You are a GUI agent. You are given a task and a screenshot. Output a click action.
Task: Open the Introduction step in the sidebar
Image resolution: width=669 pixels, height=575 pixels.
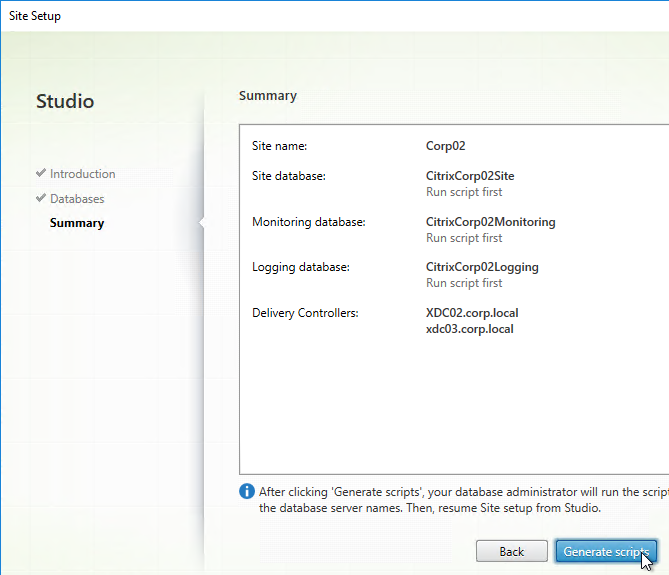pos(82,174)
